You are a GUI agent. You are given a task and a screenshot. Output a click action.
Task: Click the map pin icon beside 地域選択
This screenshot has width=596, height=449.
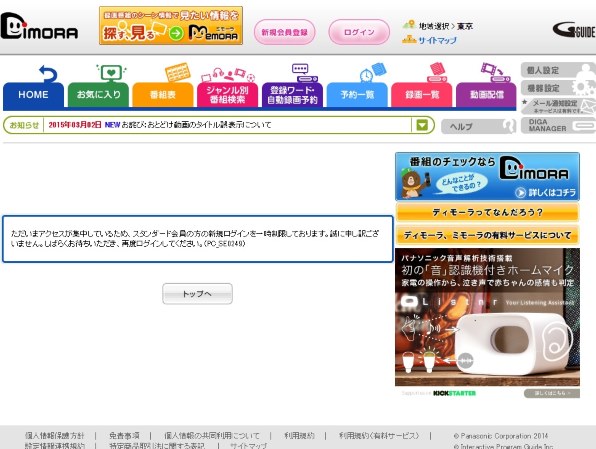point(409,25)
